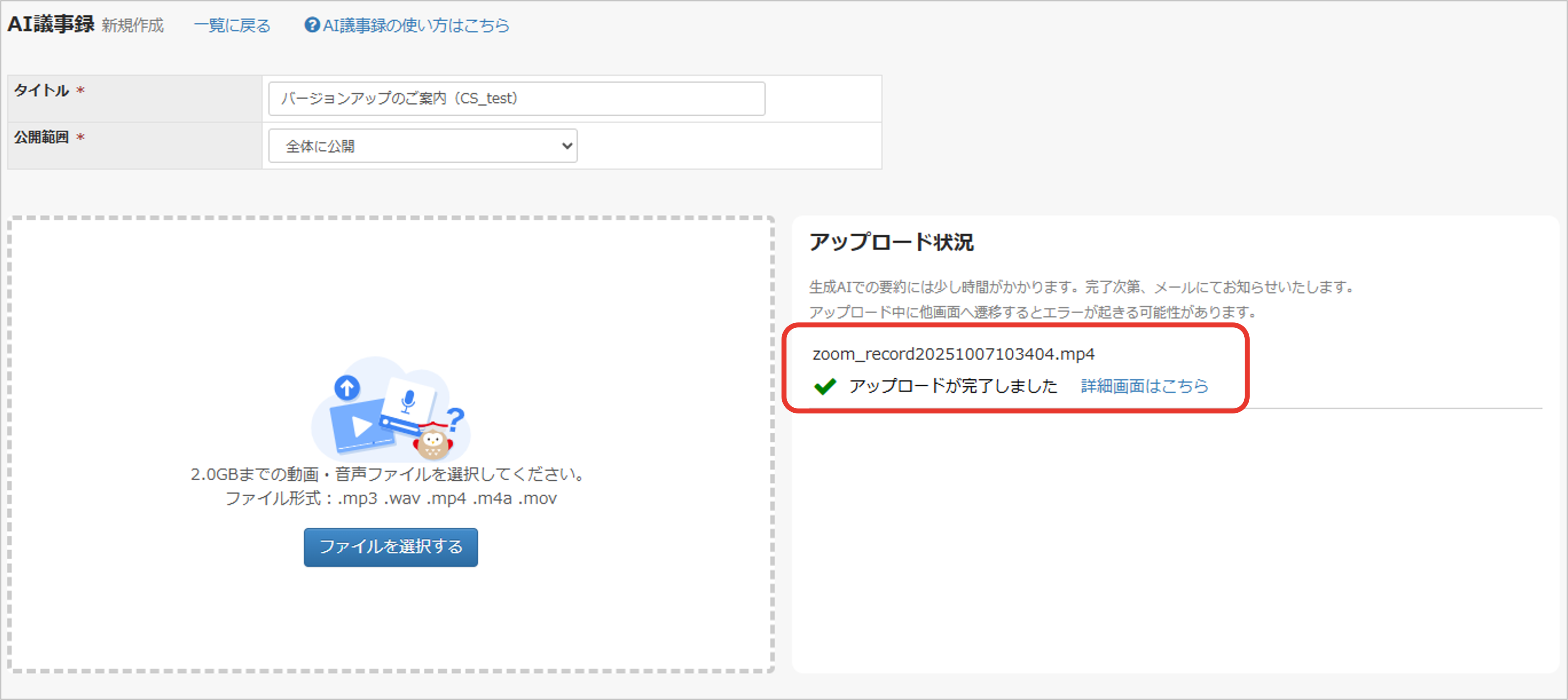
Task: Click the AI議事録 page heading
Action: point(51,24)
